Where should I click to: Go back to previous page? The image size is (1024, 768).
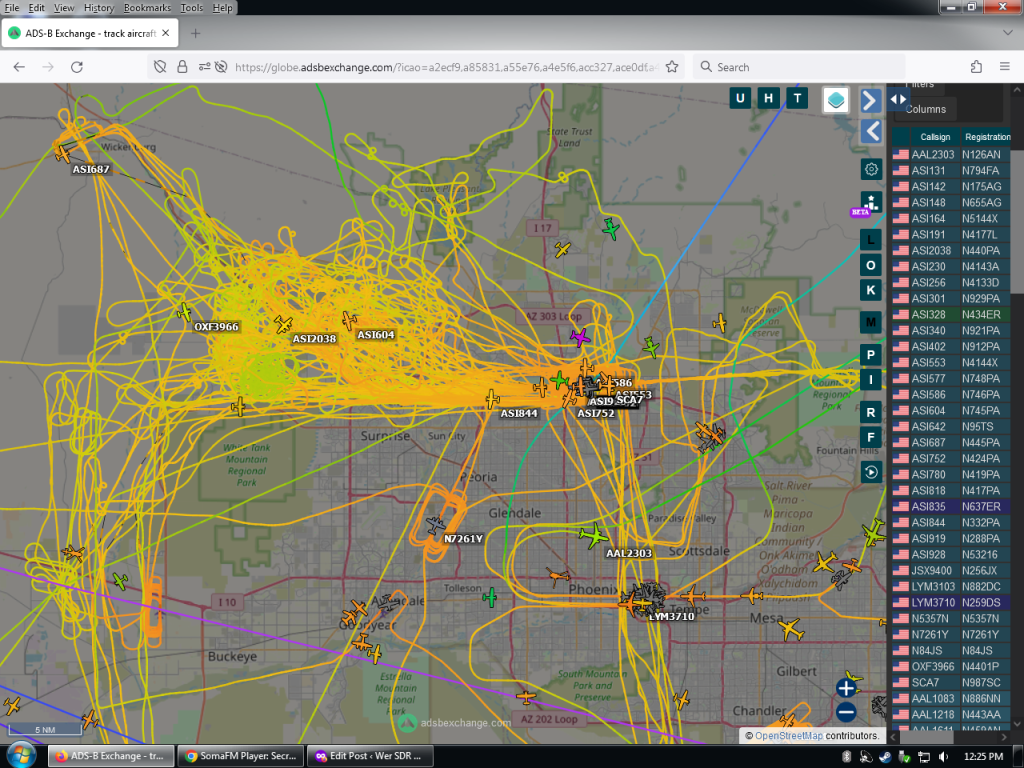(19, 67)
